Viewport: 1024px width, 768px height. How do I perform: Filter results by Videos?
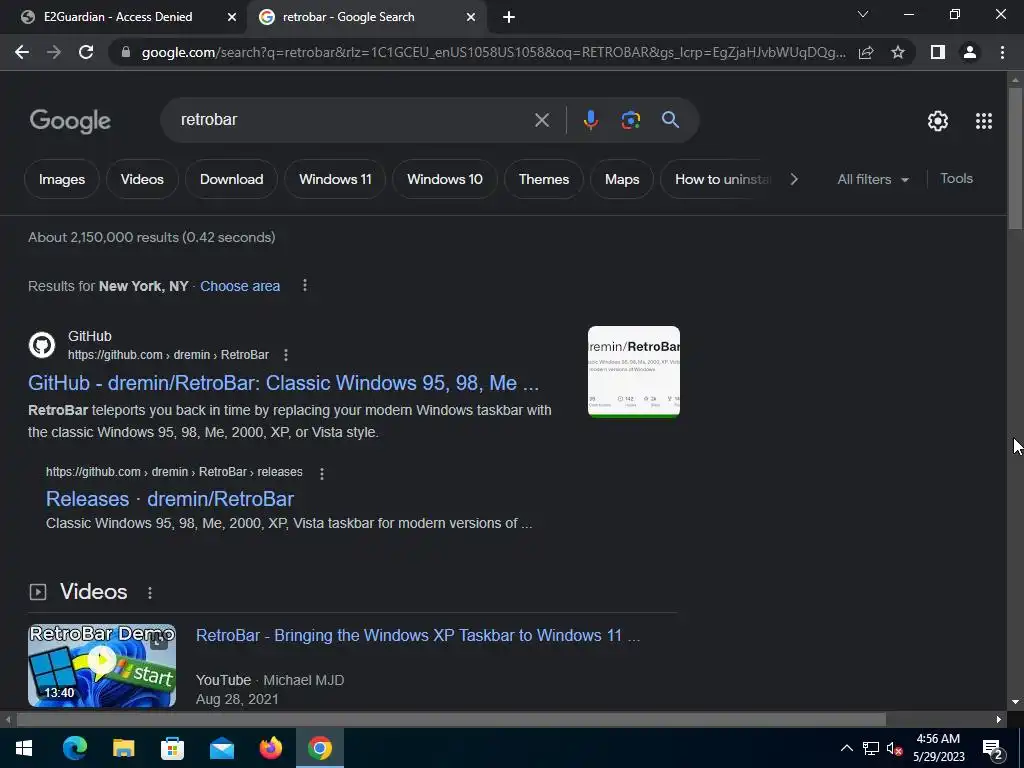point(142,179)
